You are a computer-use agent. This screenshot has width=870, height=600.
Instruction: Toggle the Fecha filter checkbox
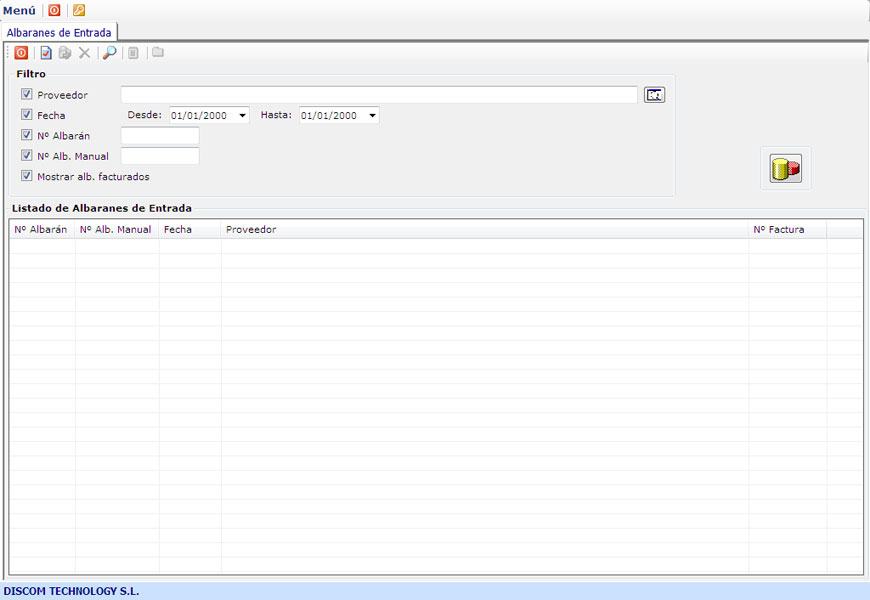click(27, 115)
